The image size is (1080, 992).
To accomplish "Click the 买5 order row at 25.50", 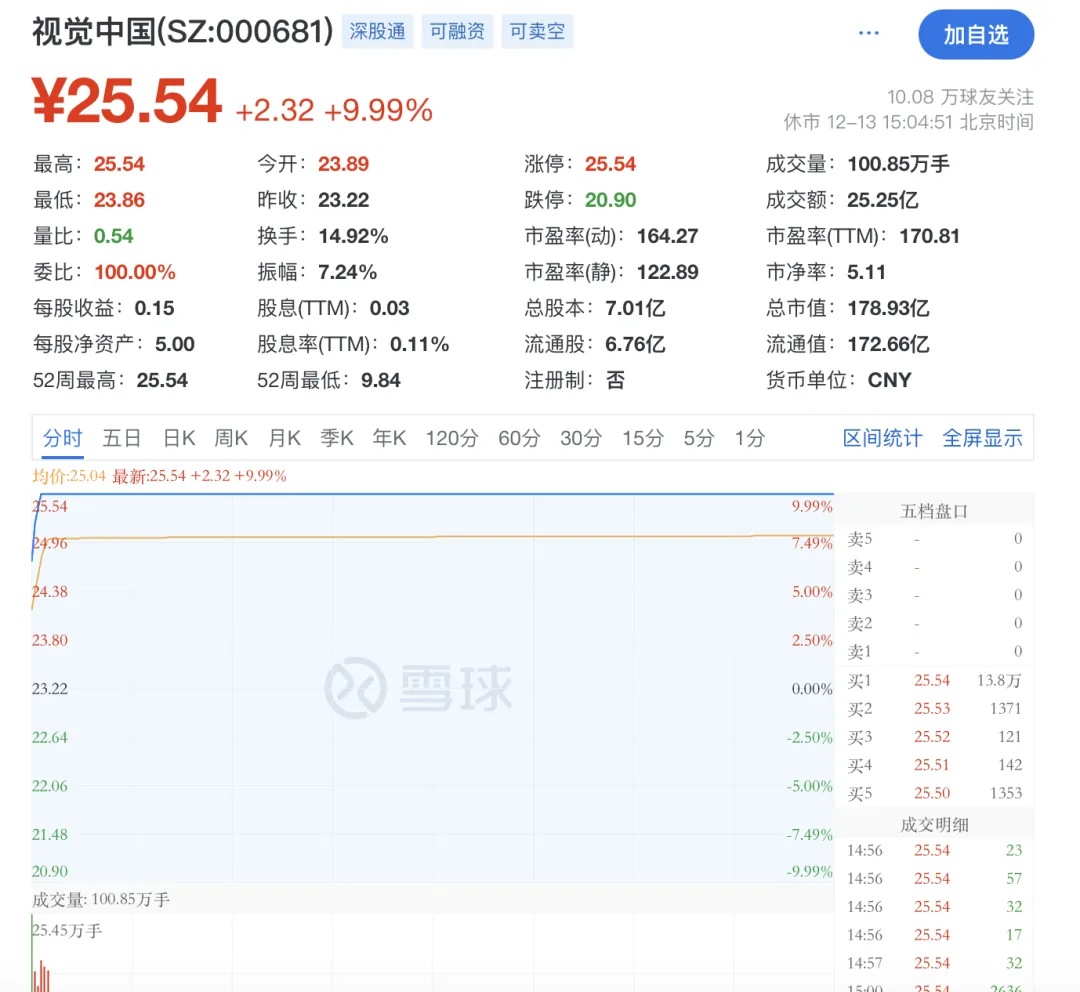I will [x=935, y=794].
